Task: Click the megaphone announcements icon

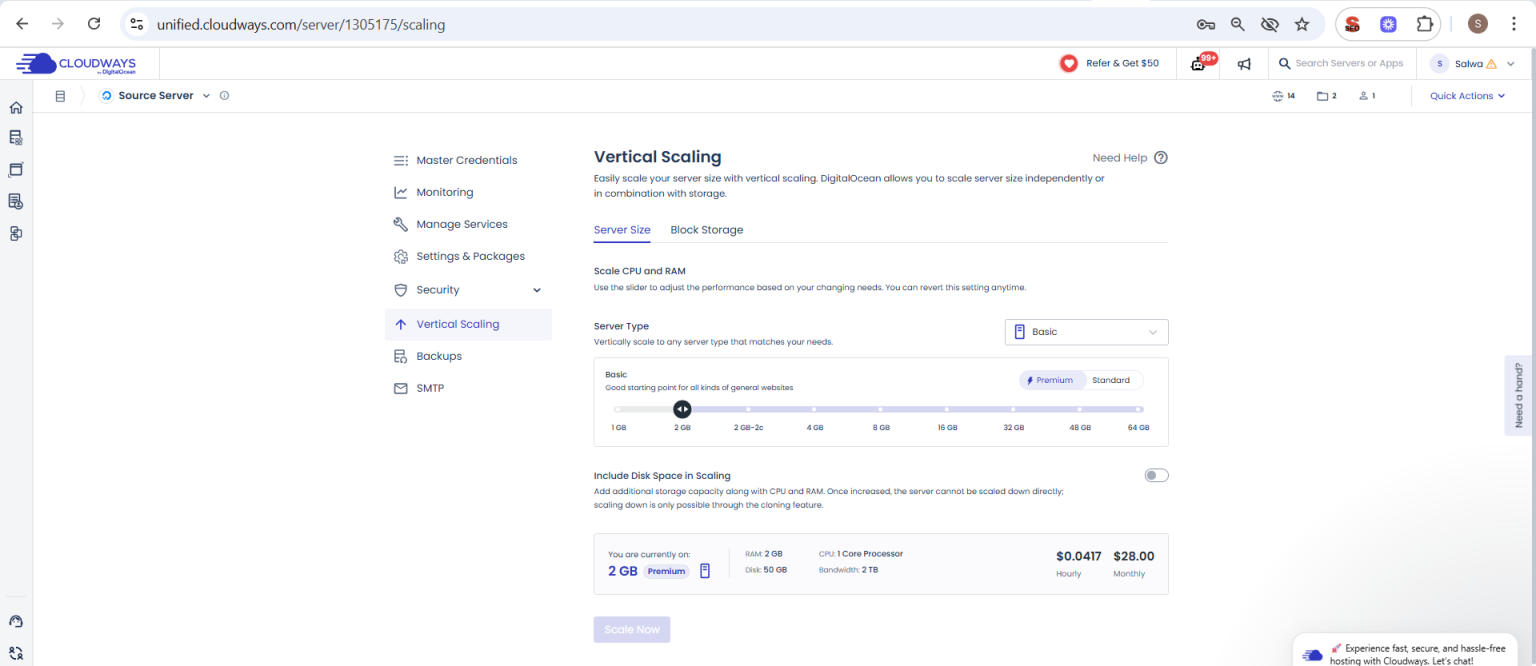Action: point(1244,64)
